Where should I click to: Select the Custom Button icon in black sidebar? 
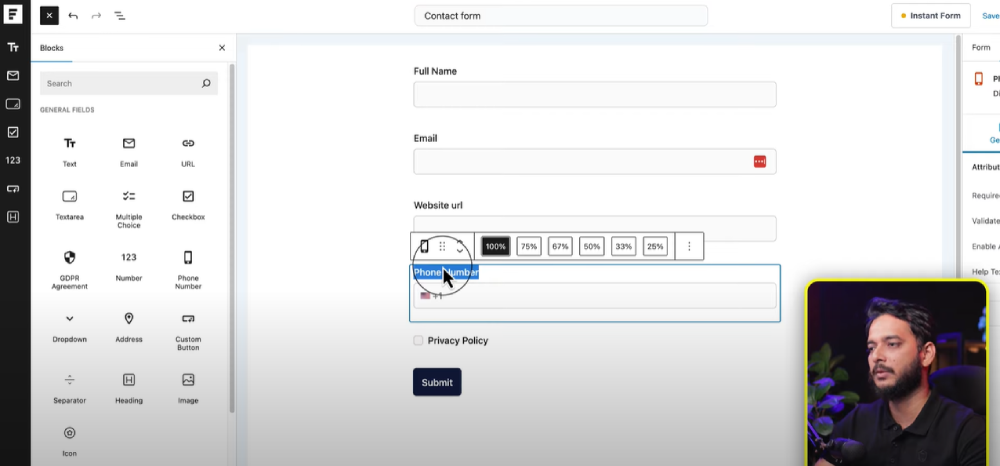click(x=13, y=189)
